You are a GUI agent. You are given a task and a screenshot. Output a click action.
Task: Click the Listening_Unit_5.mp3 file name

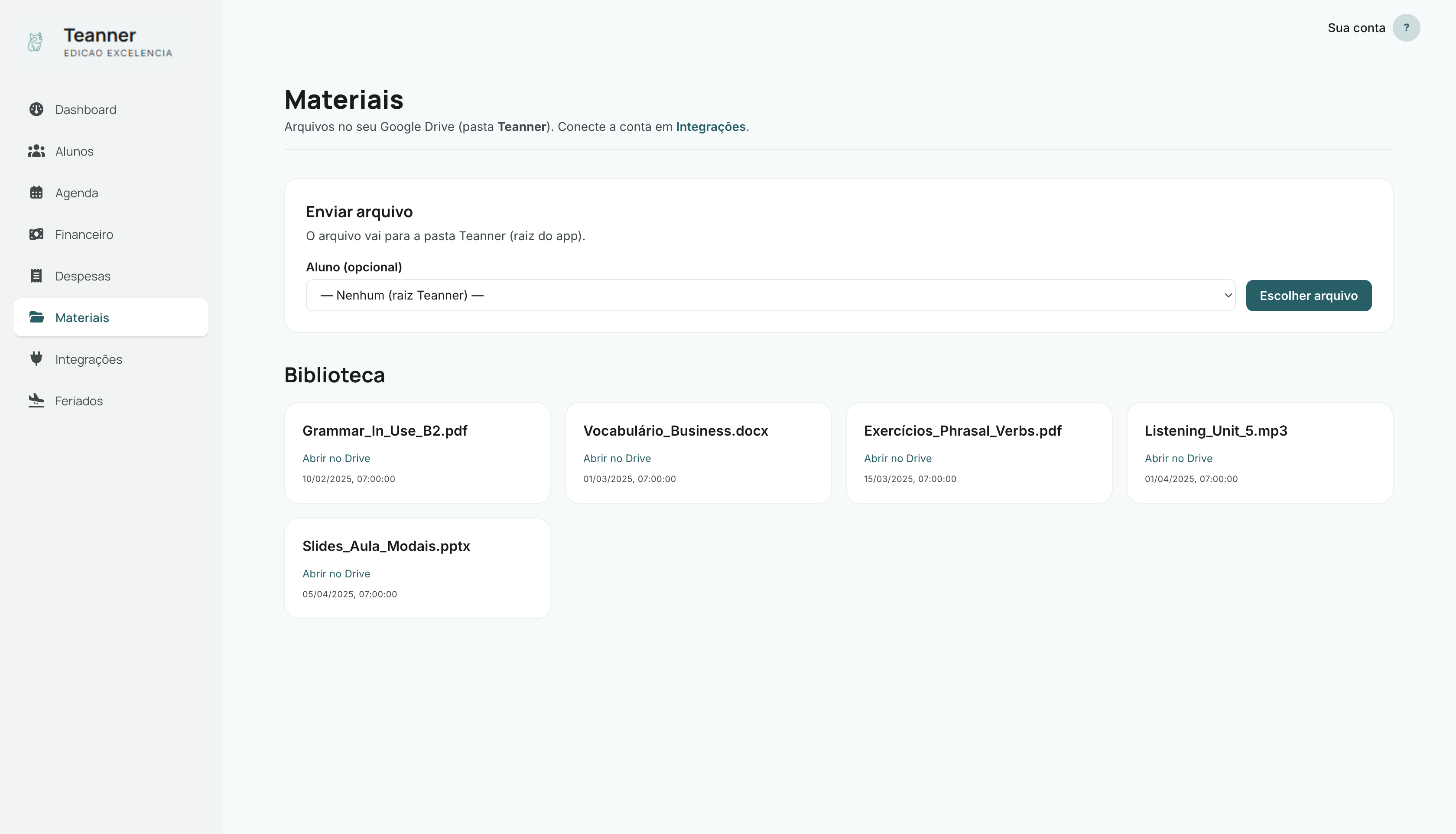(1215, 431)
